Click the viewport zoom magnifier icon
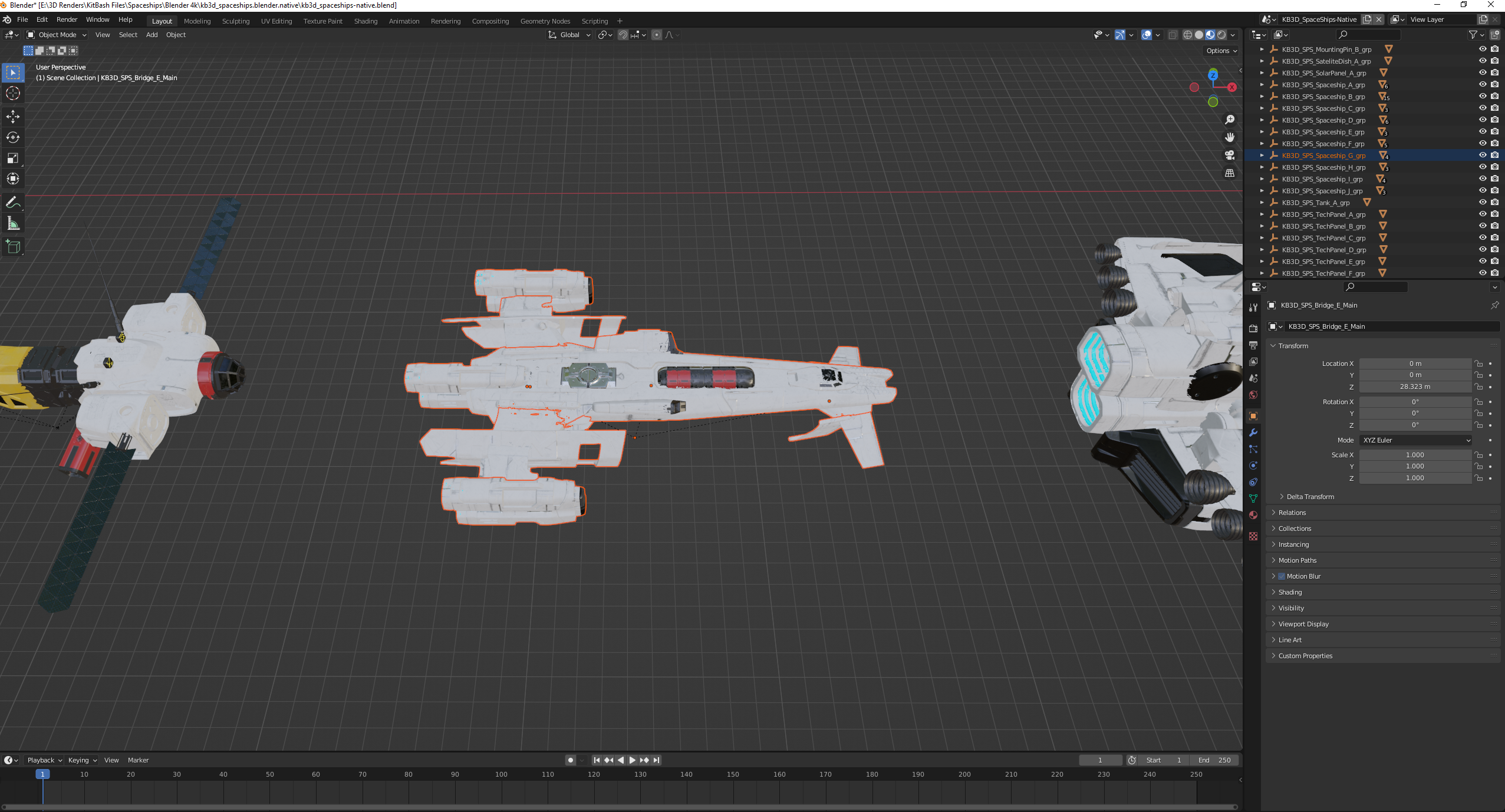This screenshot has width=1505, height=812. 1230,120
